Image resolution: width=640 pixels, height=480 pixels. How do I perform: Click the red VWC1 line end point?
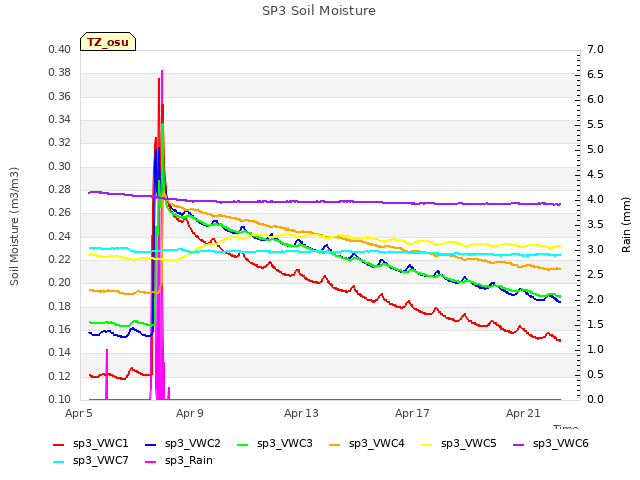pos(560,340)
